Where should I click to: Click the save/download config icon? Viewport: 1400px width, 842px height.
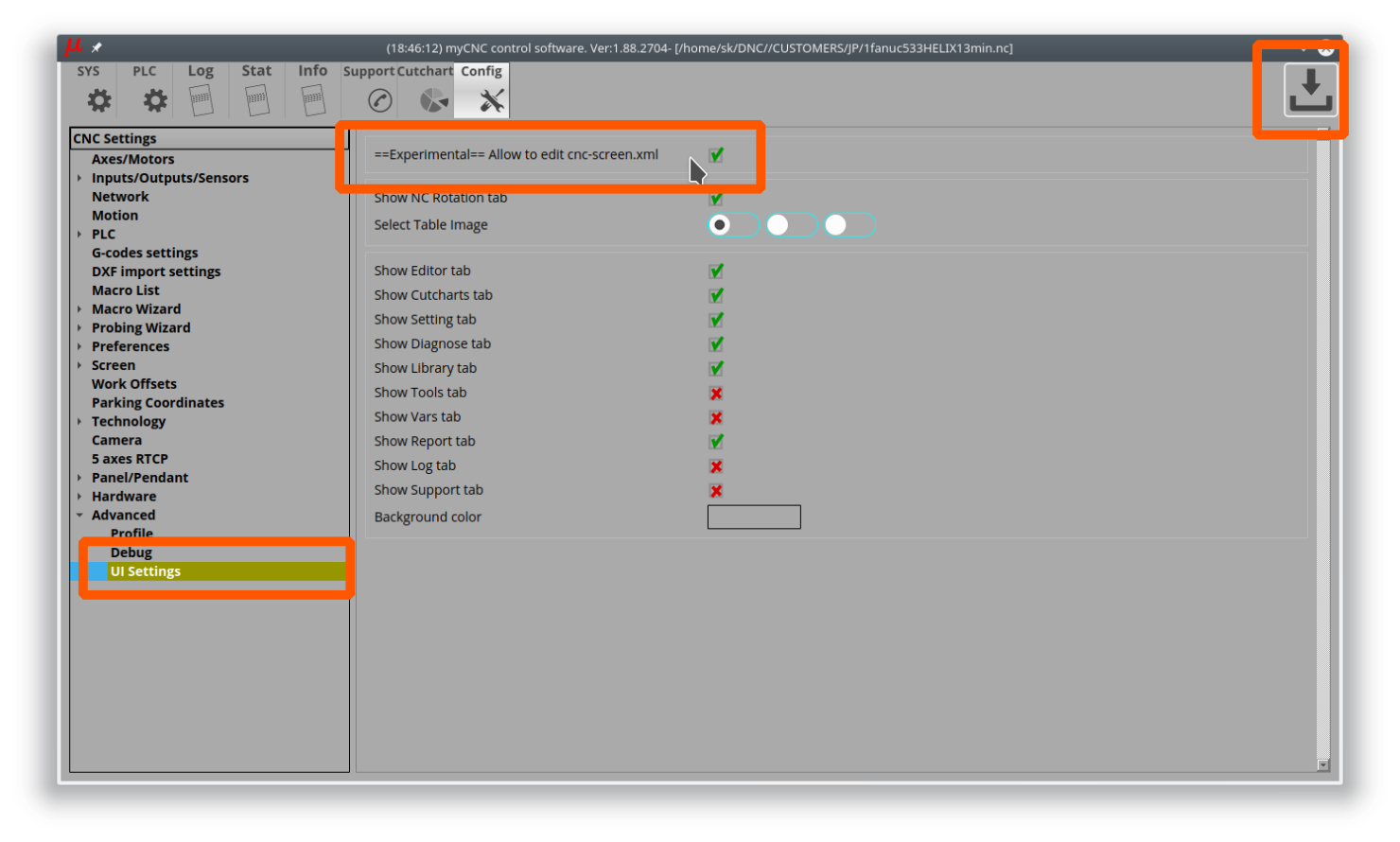pos(1310,91)
